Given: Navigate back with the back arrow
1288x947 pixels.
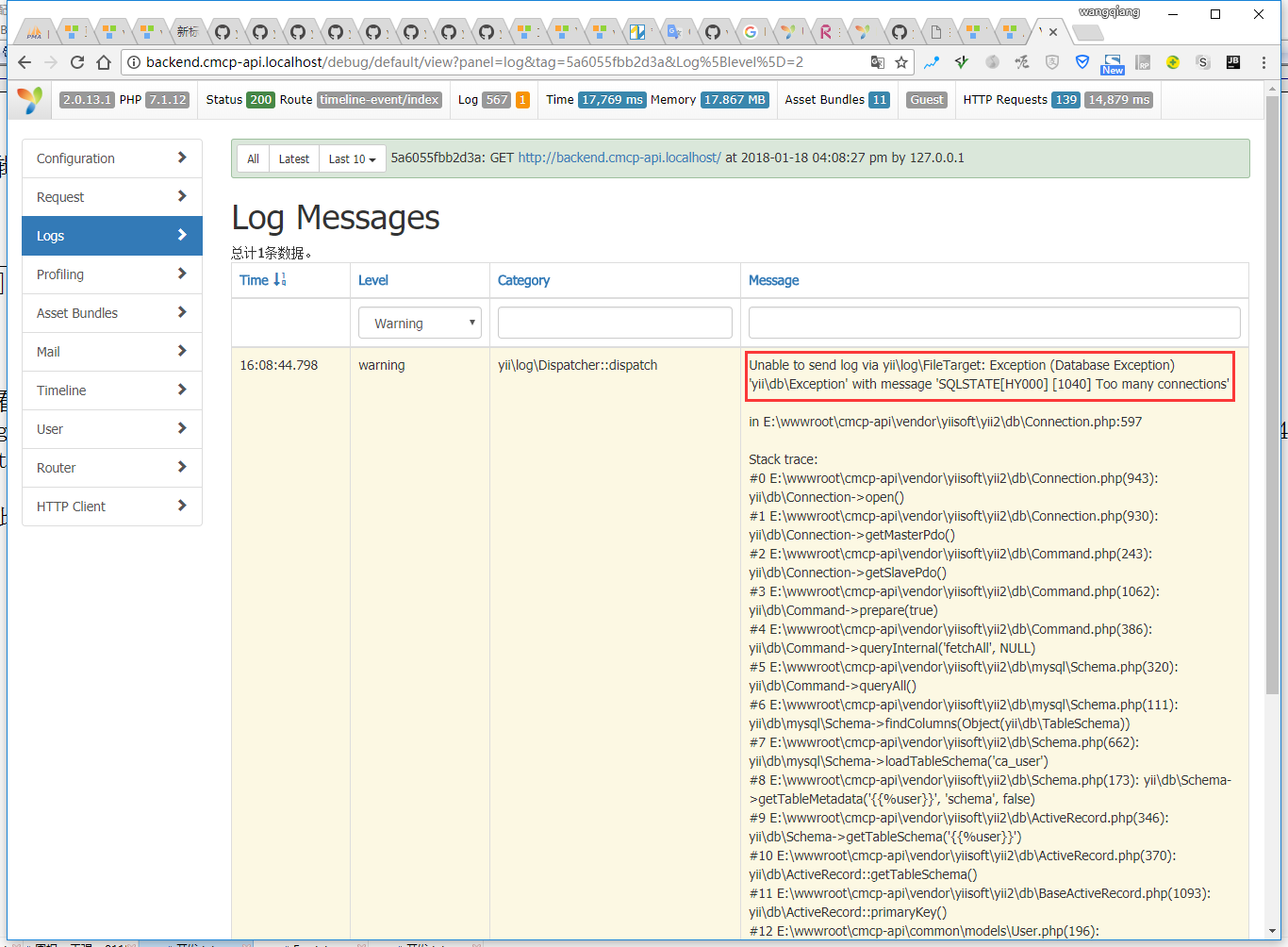Looking at the screenshot, I should 25,62.
